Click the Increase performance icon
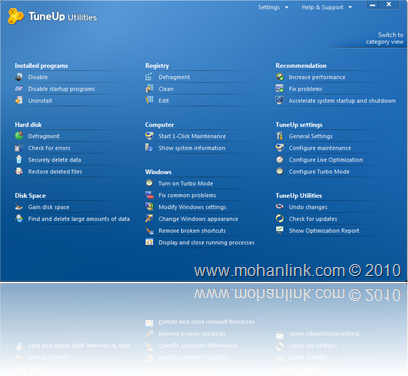 pos(279,77)
